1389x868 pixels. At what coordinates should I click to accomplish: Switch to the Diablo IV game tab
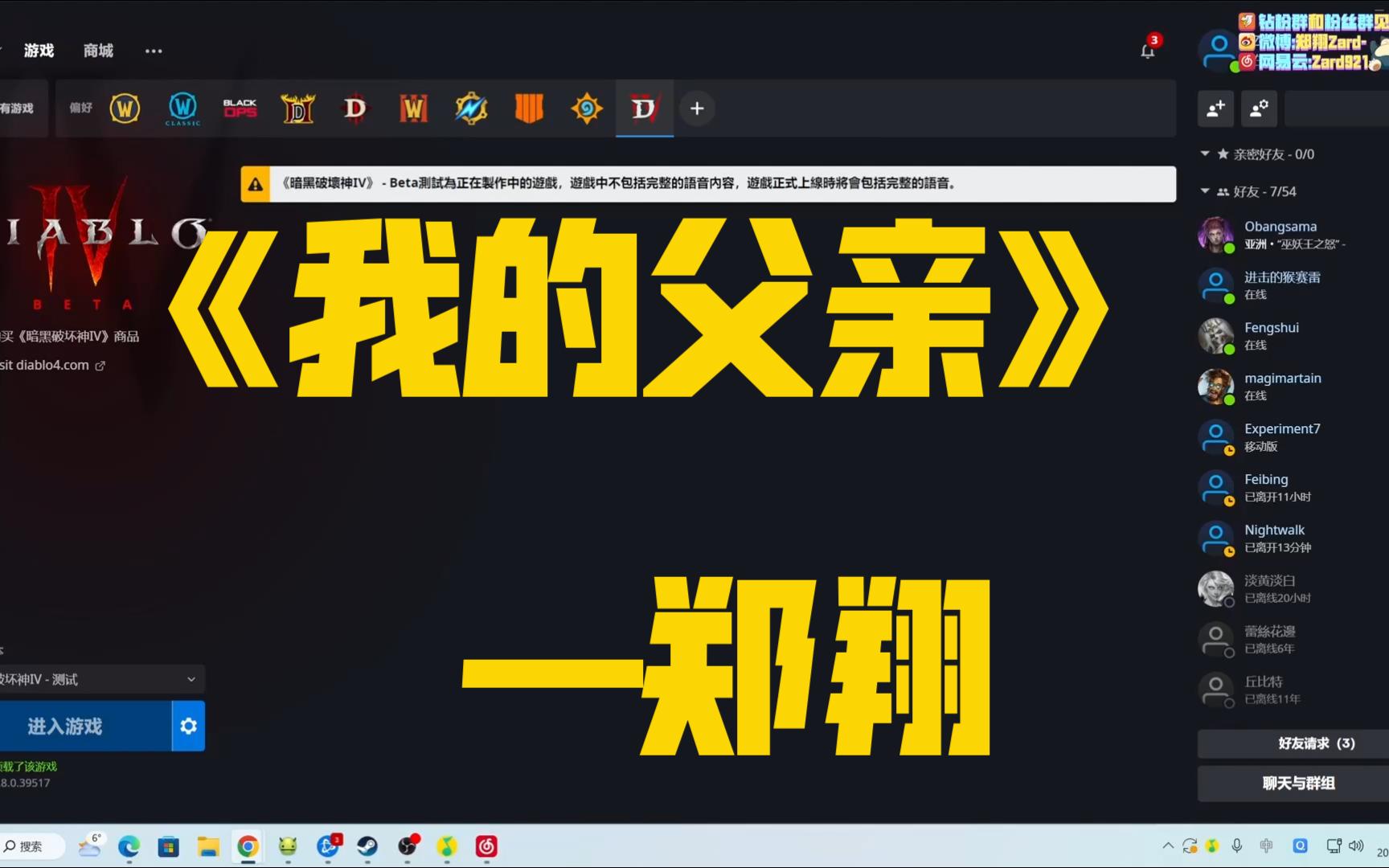(645, 108)
